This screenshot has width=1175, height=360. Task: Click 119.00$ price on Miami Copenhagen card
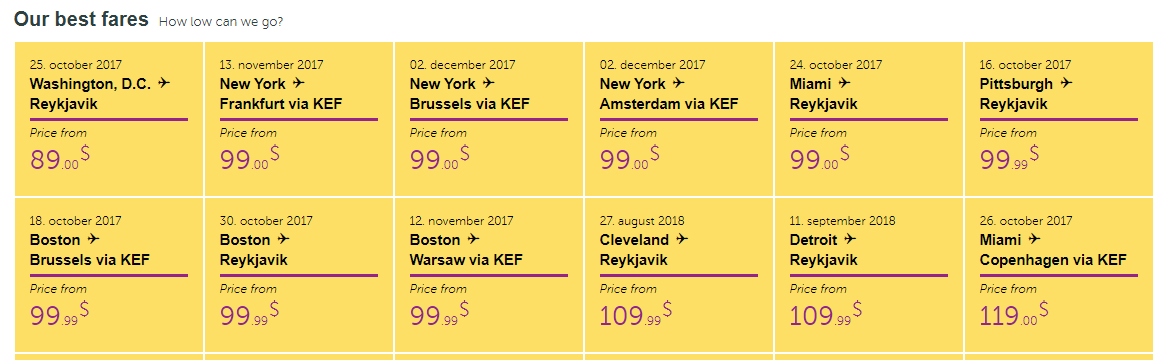[x=1014, y=314]
